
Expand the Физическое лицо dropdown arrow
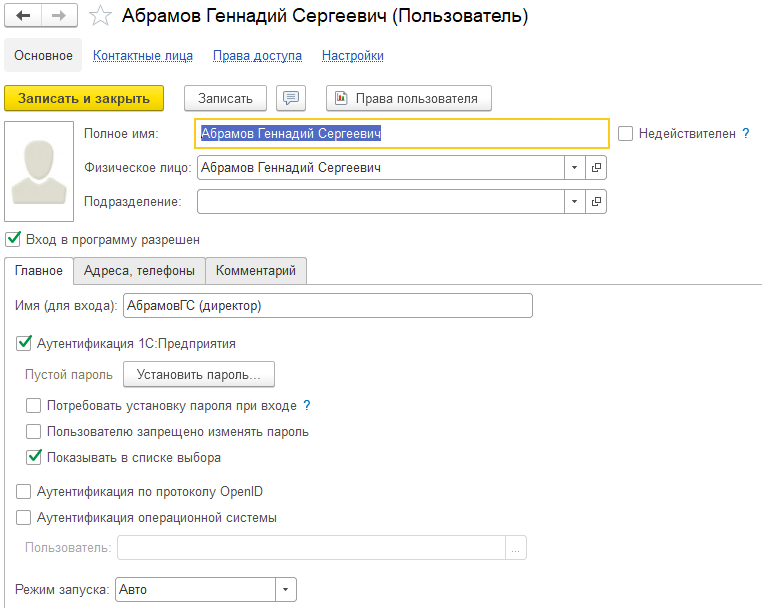point(574,168)
